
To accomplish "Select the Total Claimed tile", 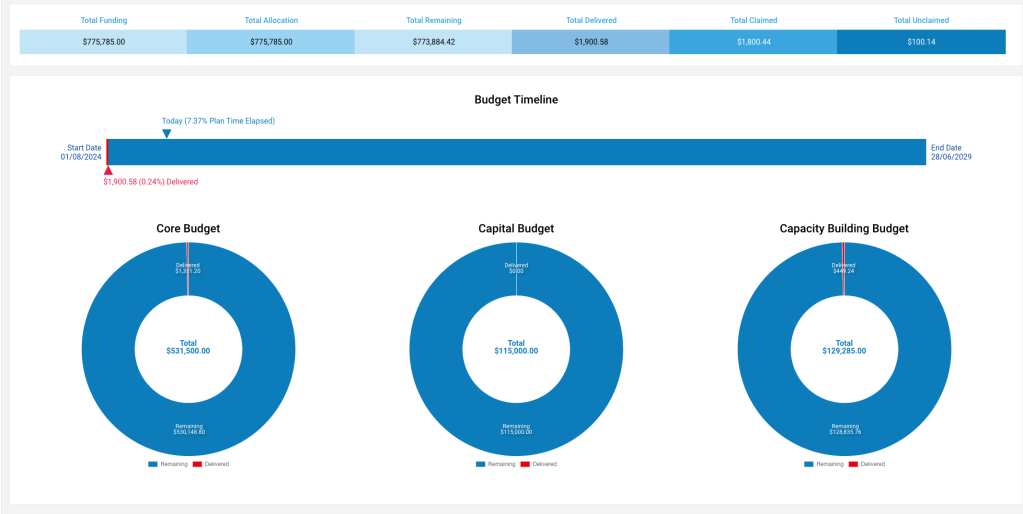I will point(753,42).
